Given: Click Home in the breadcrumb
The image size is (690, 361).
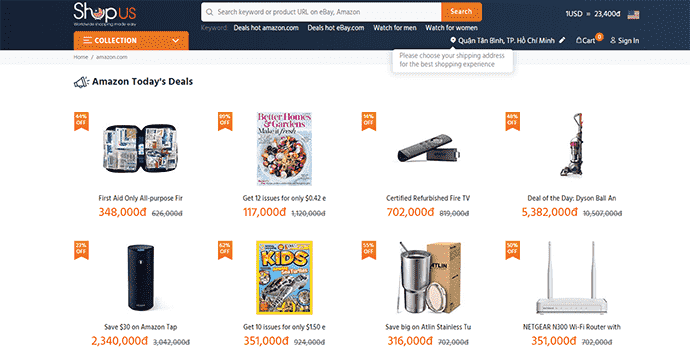Looking at the screenshot, I should [81, 57].
